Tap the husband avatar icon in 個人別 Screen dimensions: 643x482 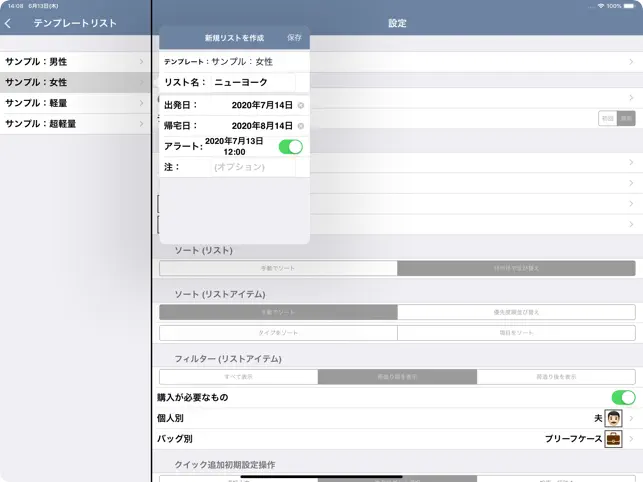click(x=613, y=418)
